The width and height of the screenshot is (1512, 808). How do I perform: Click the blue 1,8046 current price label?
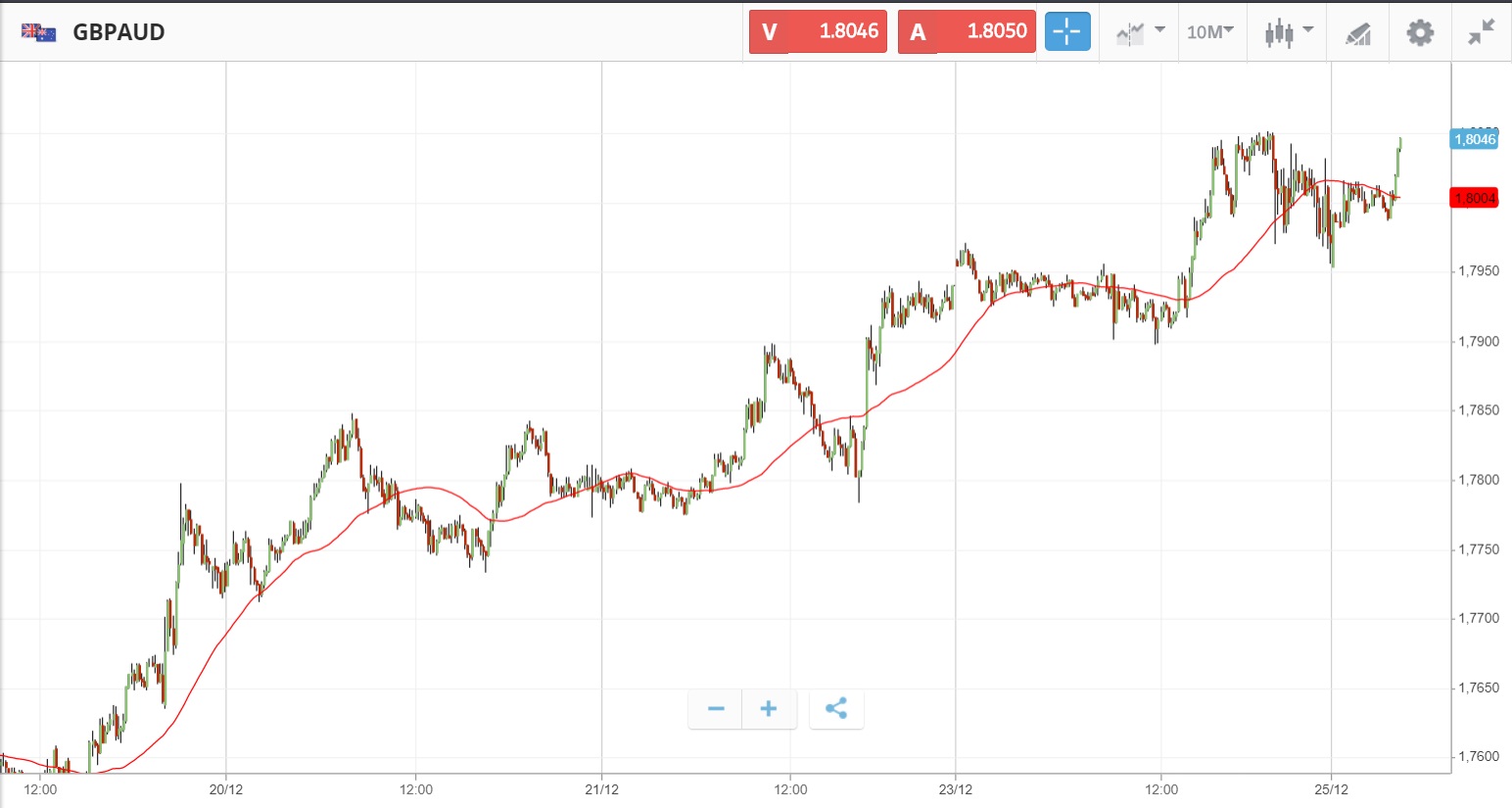point(1475,139)
